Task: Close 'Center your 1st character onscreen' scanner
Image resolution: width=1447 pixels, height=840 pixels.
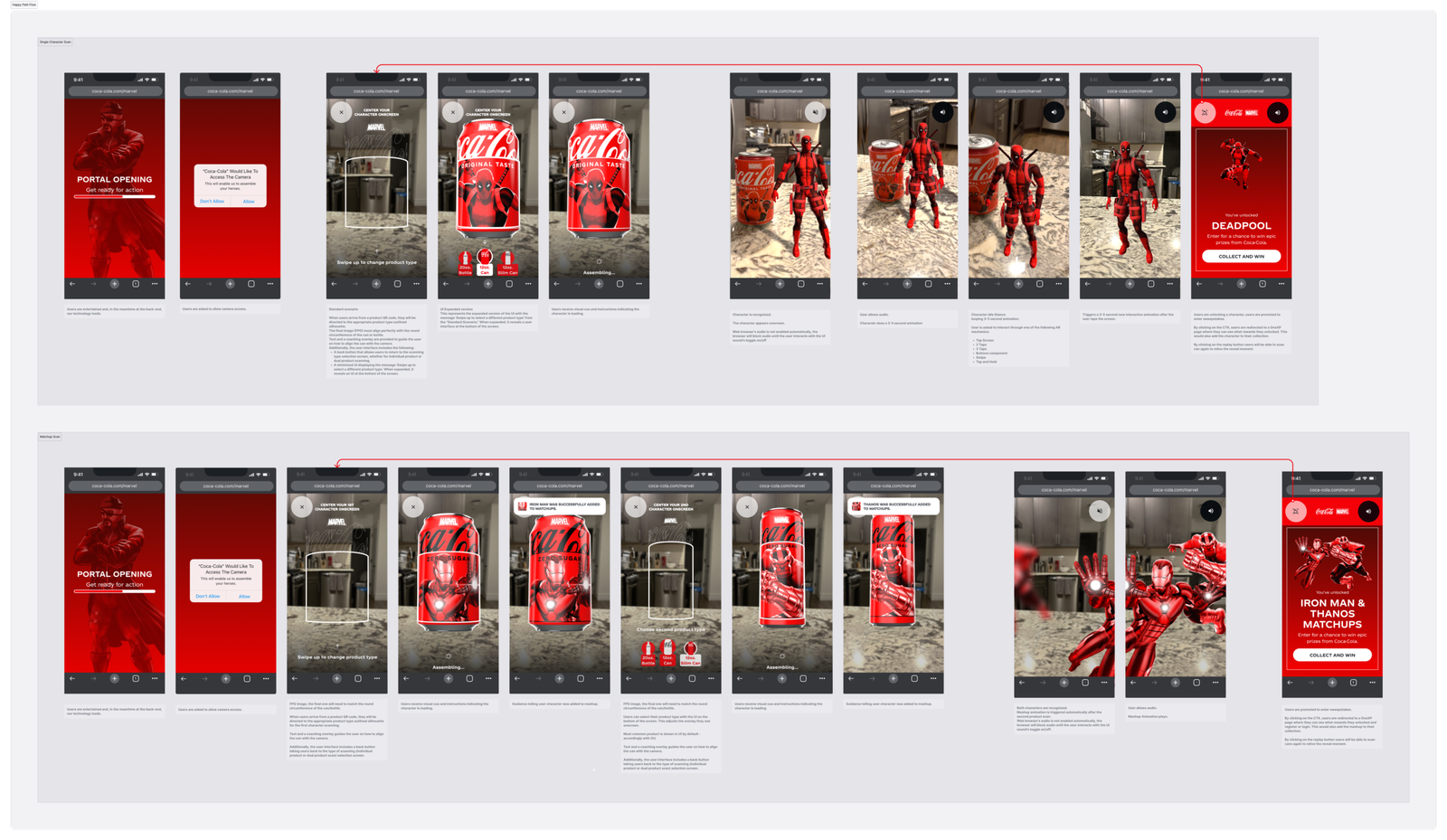Action: [x=302, y=507]
